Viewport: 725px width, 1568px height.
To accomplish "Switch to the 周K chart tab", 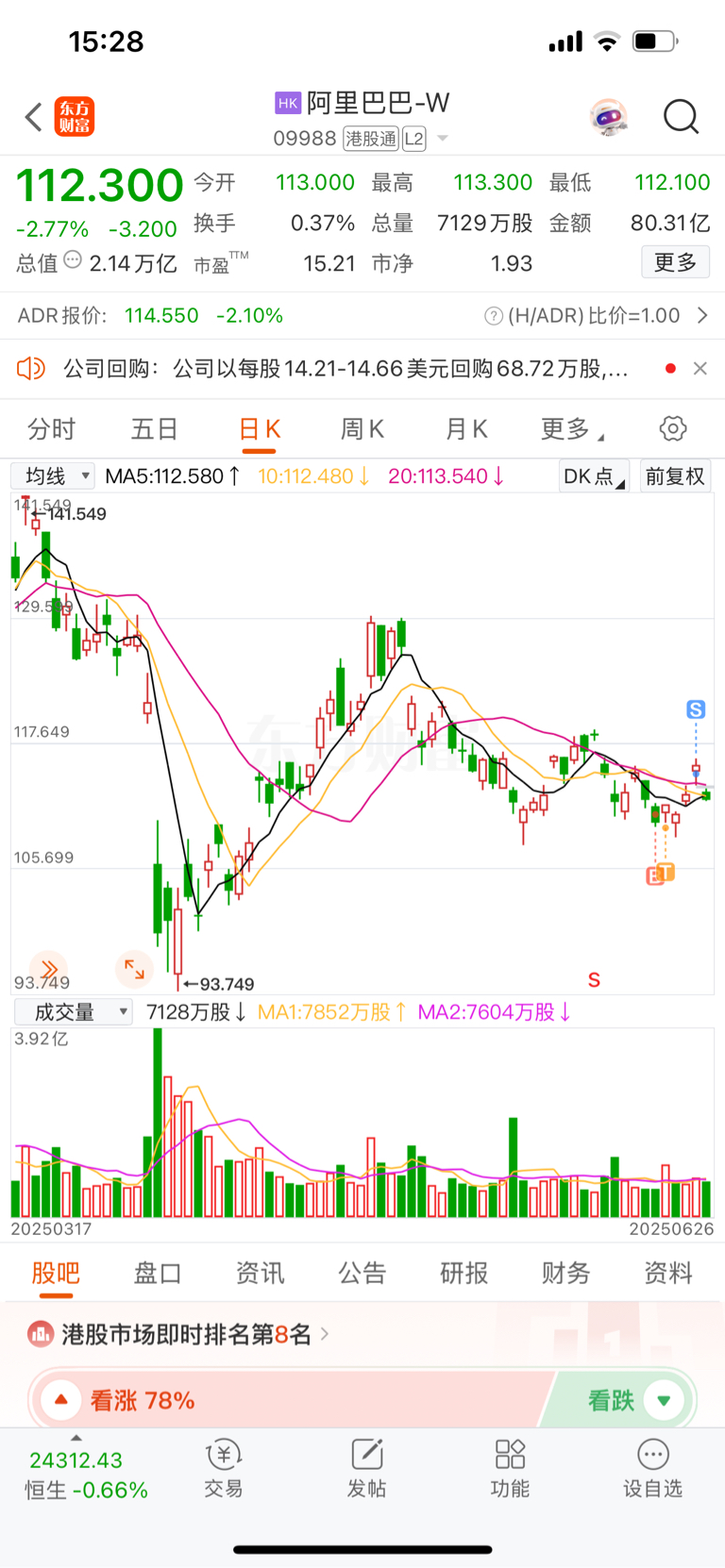I will coord(362,429).
